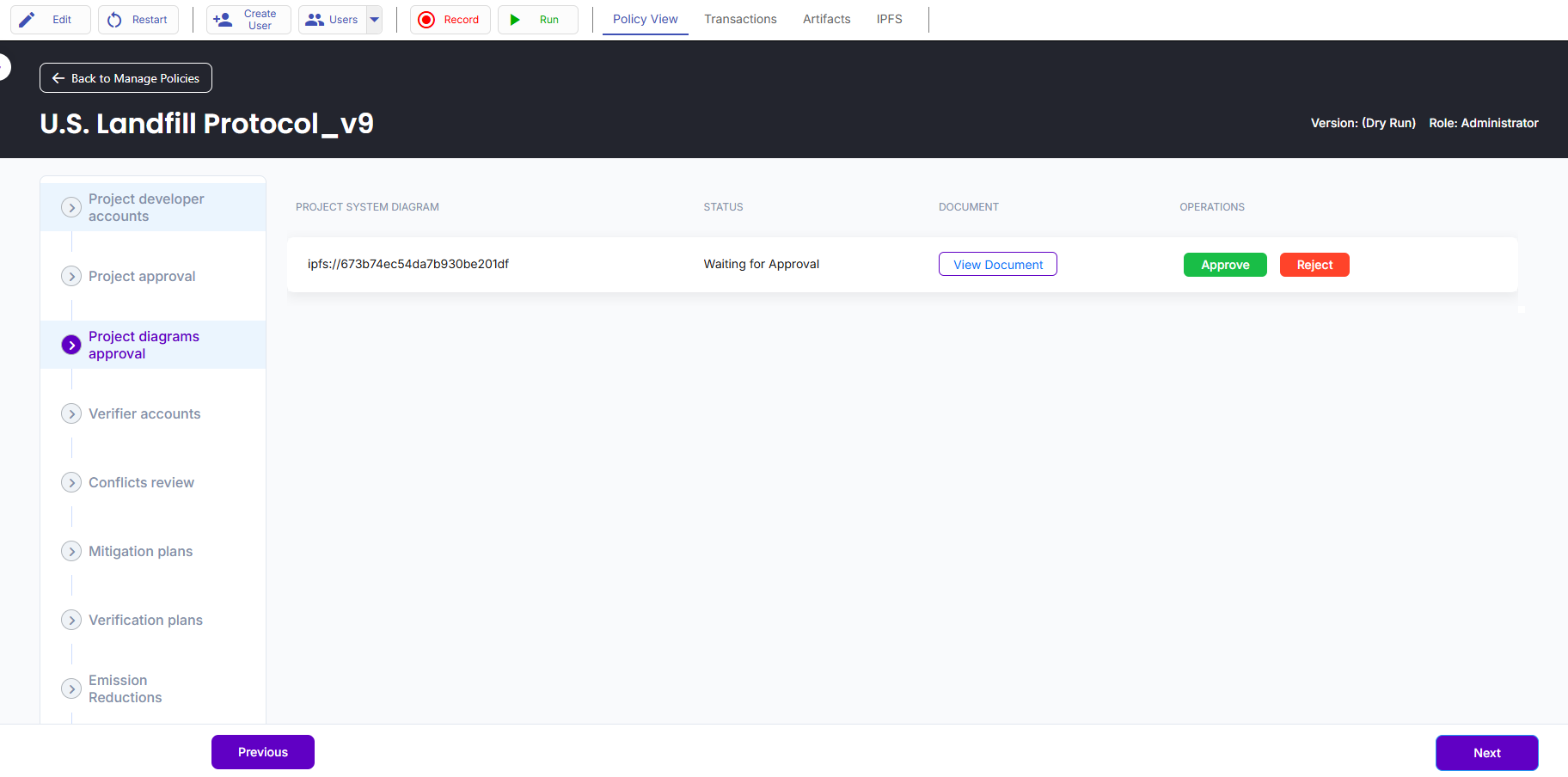Click the Restart circular arrow icon
Image resolution: width=1568 pixels, height=777 pixels.
(114, 20)
